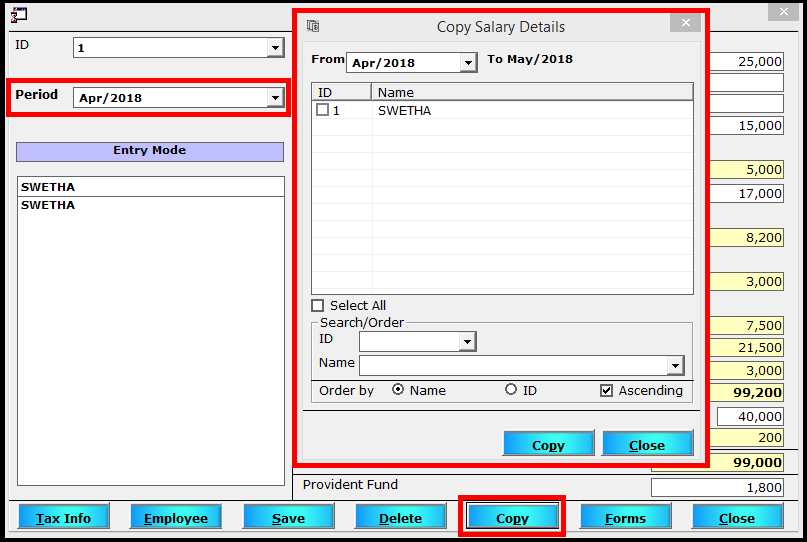Click the Search/Order Name text field

(514, 366)
